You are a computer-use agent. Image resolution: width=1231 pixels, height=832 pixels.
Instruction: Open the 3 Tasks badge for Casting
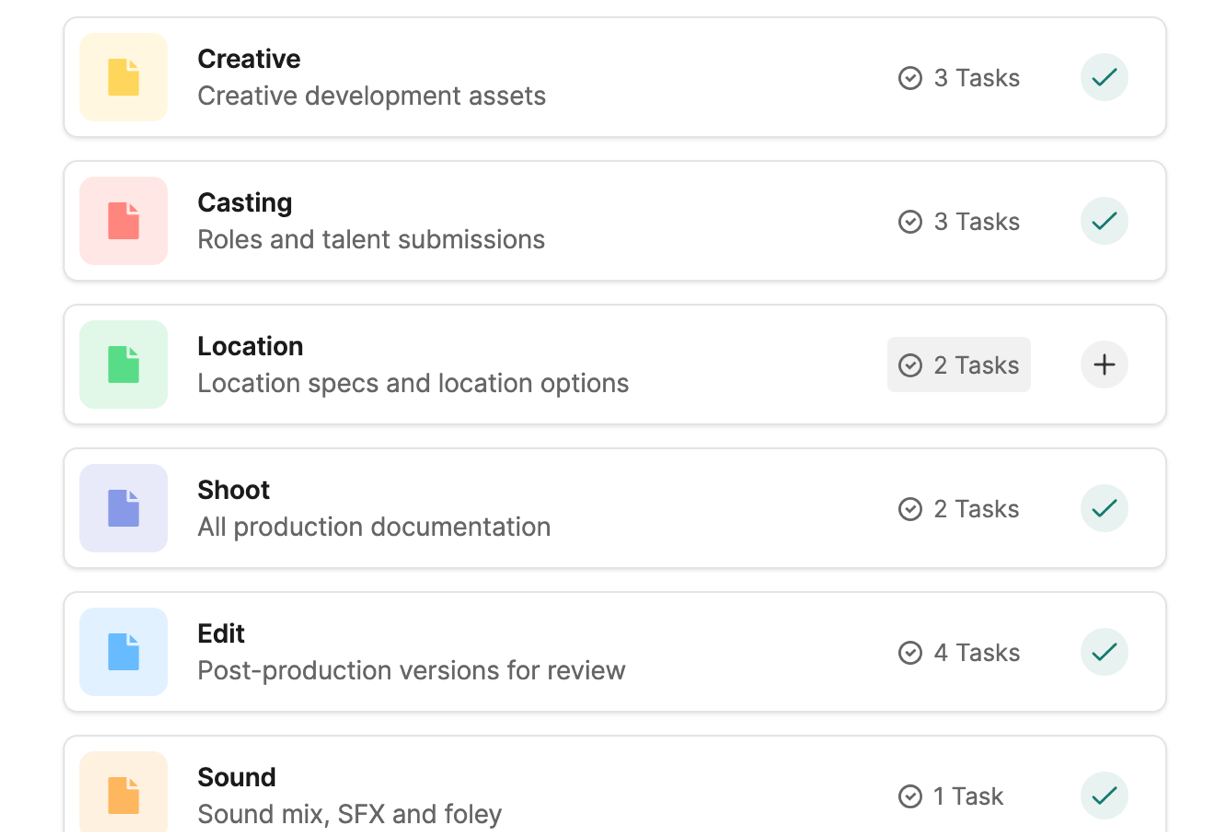pos(958,222)
